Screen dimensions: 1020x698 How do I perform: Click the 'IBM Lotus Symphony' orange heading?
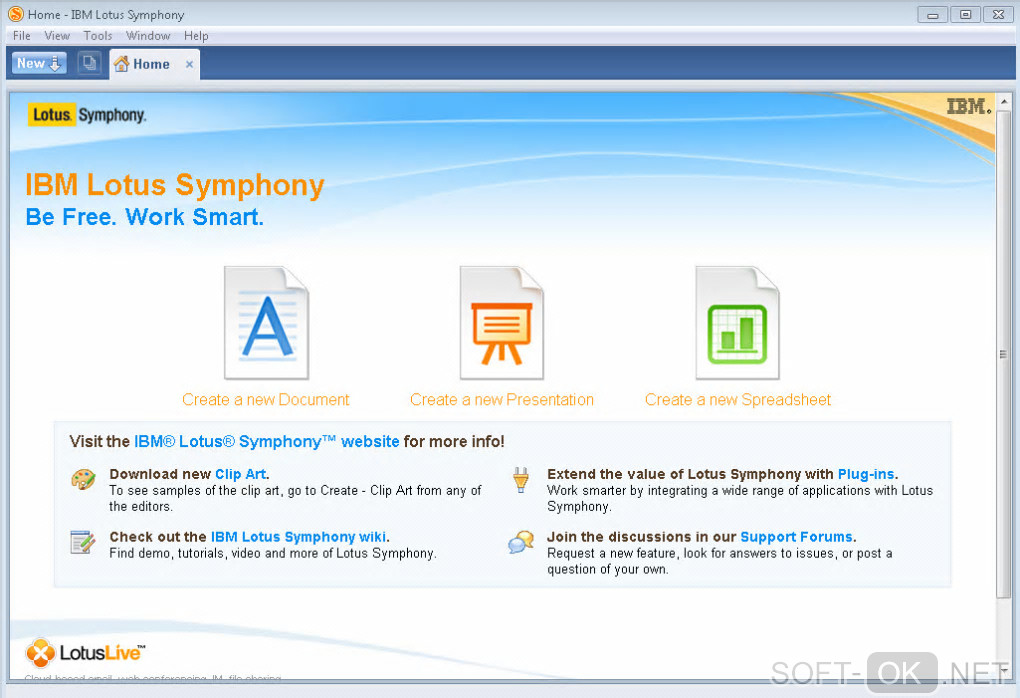click(x=175, y=185)
